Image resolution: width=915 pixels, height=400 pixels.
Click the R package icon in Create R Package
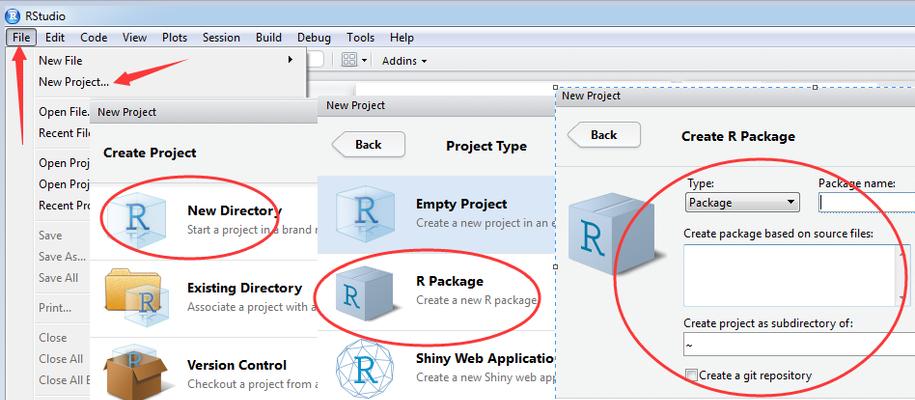pos(616,235)
